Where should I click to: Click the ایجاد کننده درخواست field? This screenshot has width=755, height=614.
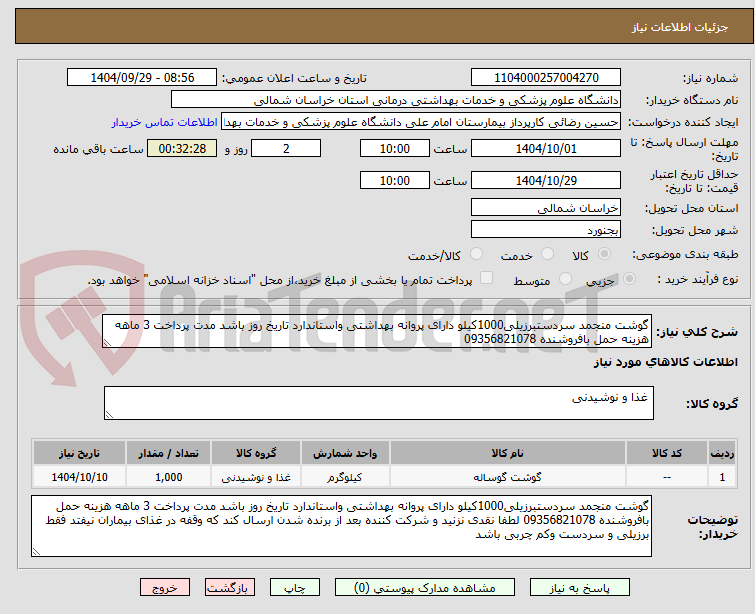(421, 122)
